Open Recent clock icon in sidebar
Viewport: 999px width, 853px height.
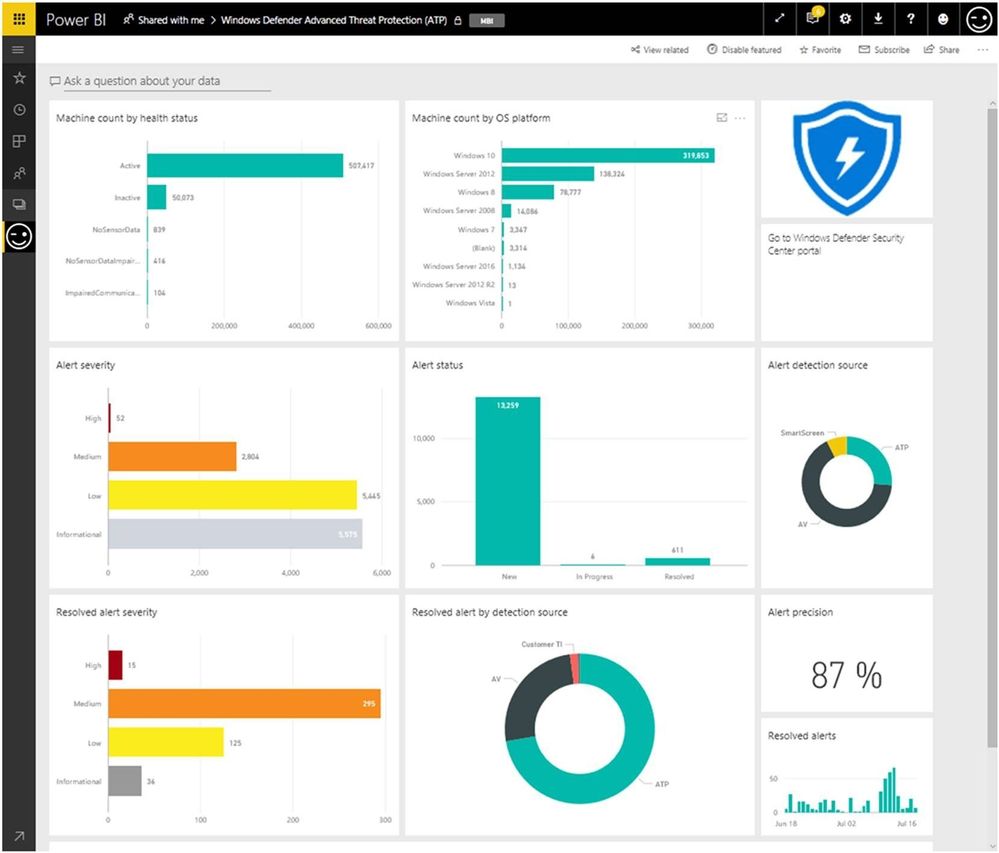point(19,110)
